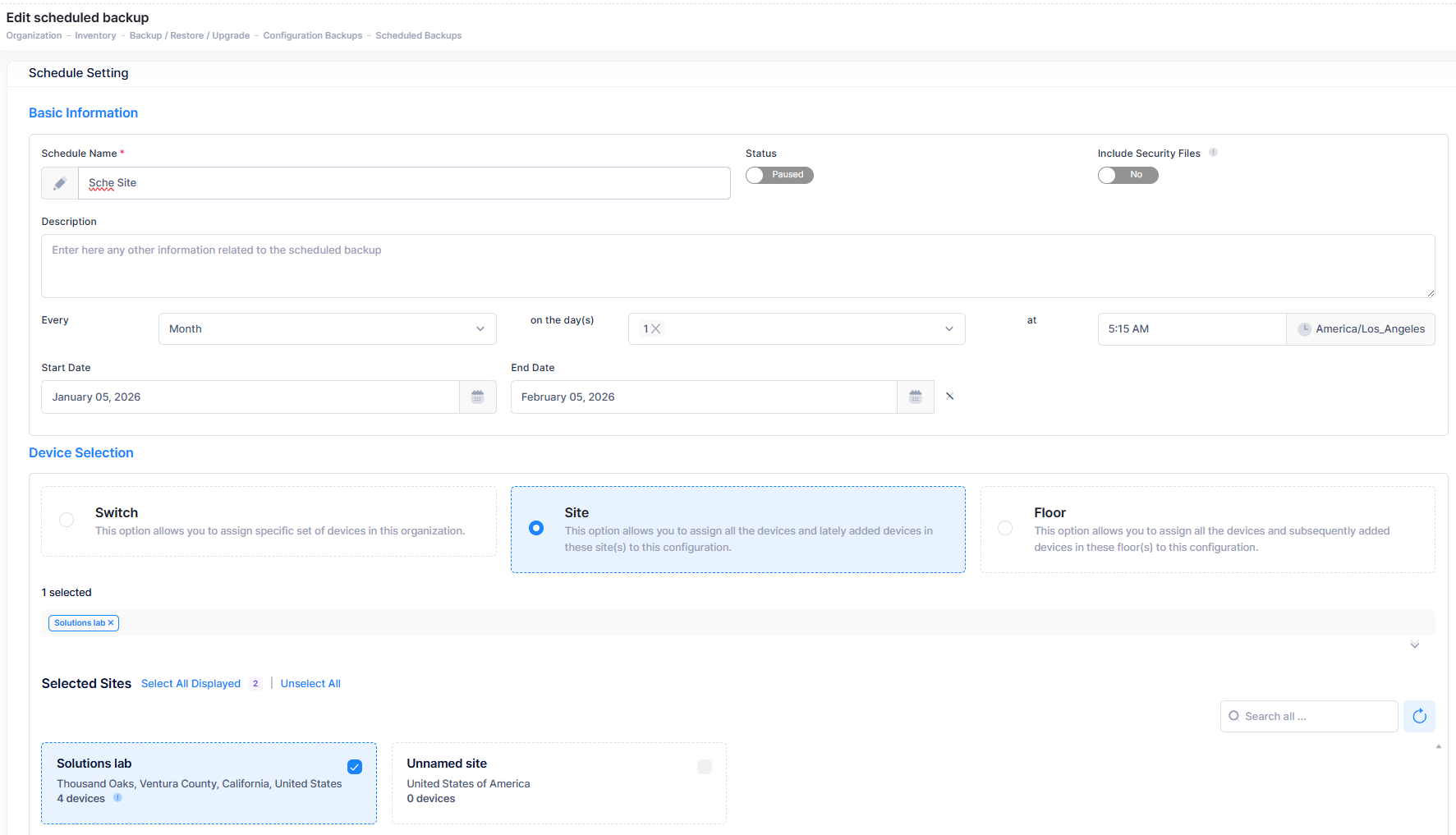Screen dimensions: 1456x835
Task: Expand the selected sites chevron
Action: (1414, 645)
